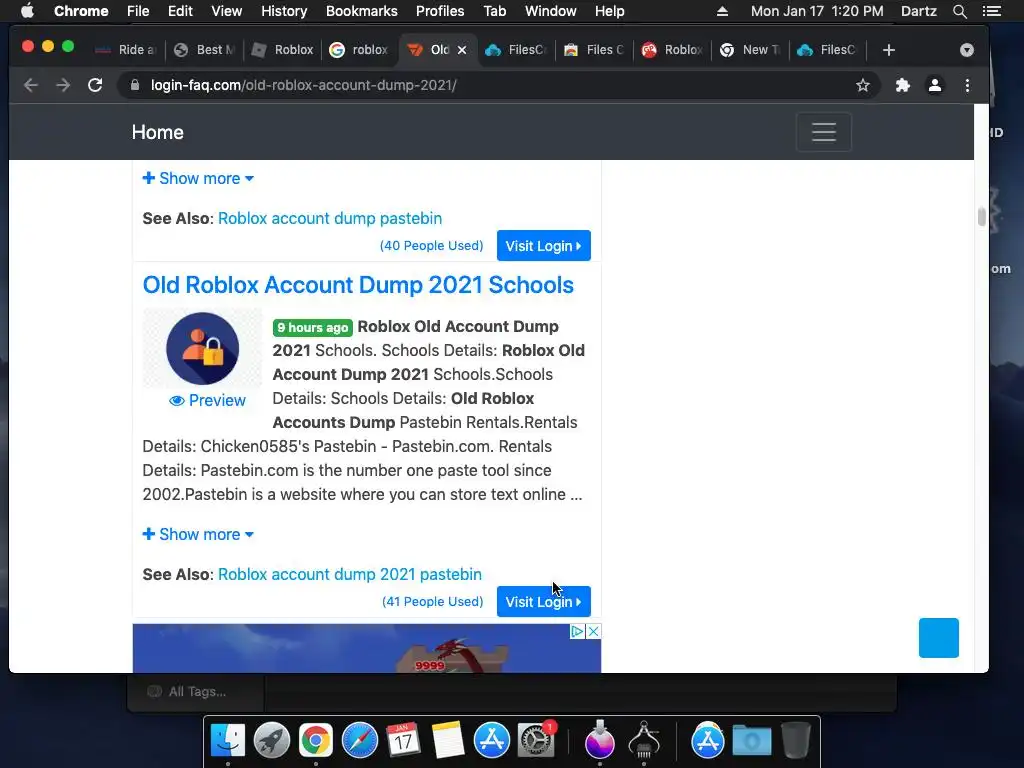This screenshot has width=1024, height=768.
Task: Click Visit Login beside 40 People Used
Action: click(x=543, y=246)
